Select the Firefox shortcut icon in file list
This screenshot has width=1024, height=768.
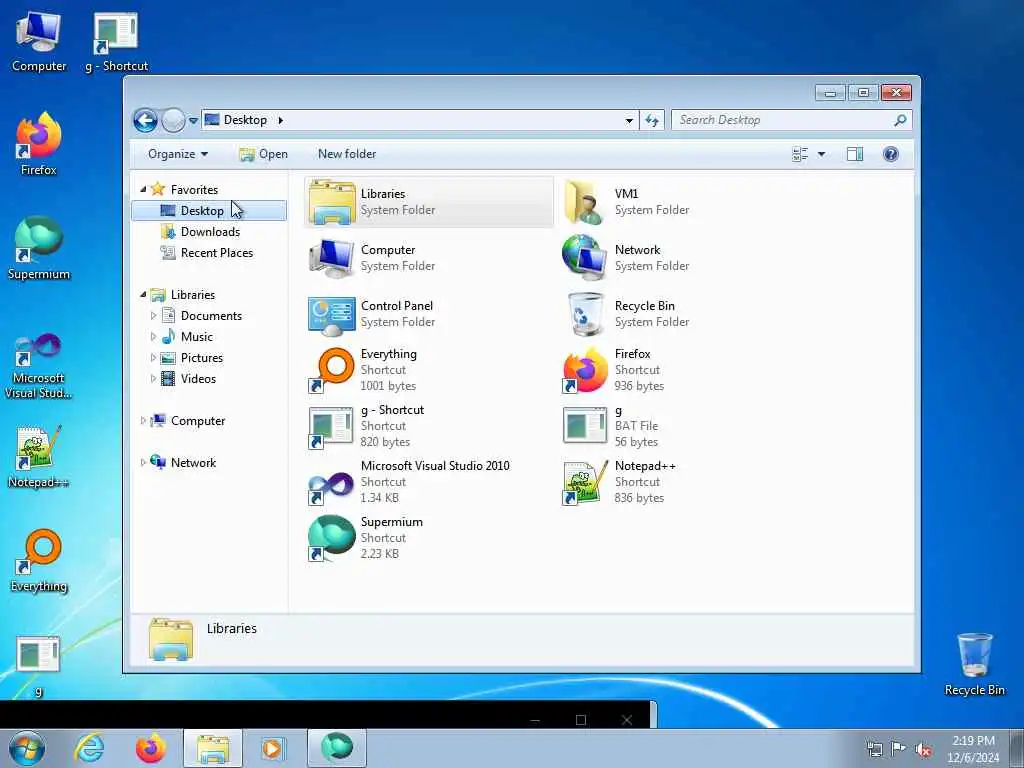[585, 370]
